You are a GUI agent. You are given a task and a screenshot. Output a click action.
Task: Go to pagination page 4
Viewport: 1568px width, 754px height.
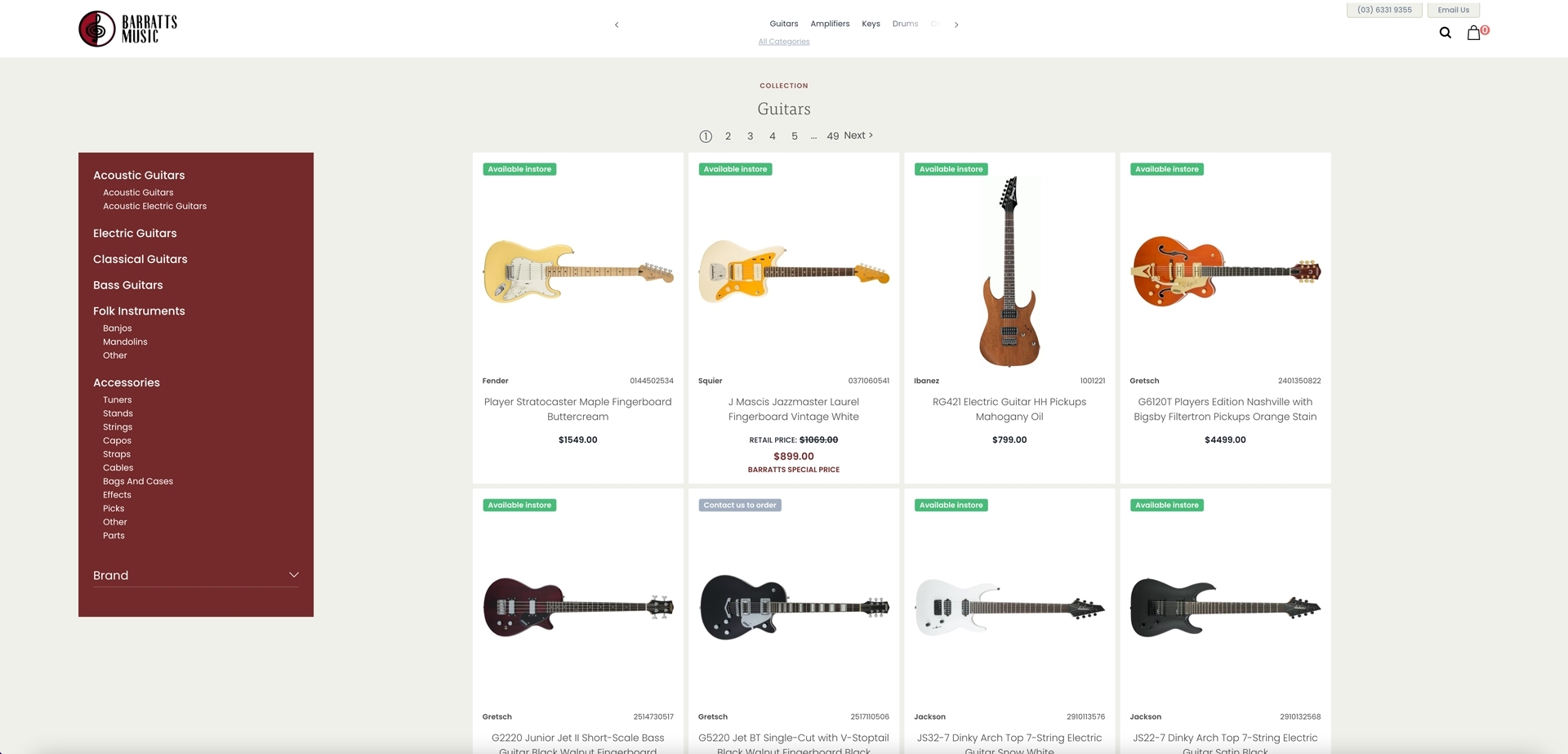coord(772,136)
